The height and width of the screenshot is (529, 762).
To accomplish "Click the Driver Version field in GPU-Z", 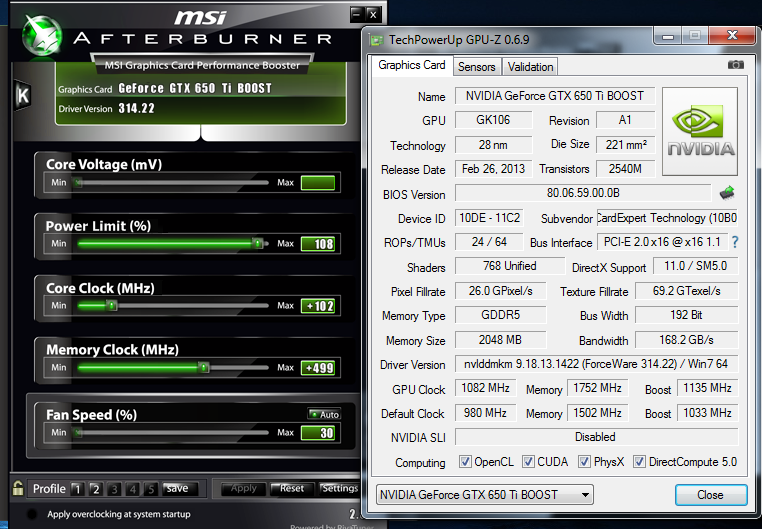I will 596,364.
